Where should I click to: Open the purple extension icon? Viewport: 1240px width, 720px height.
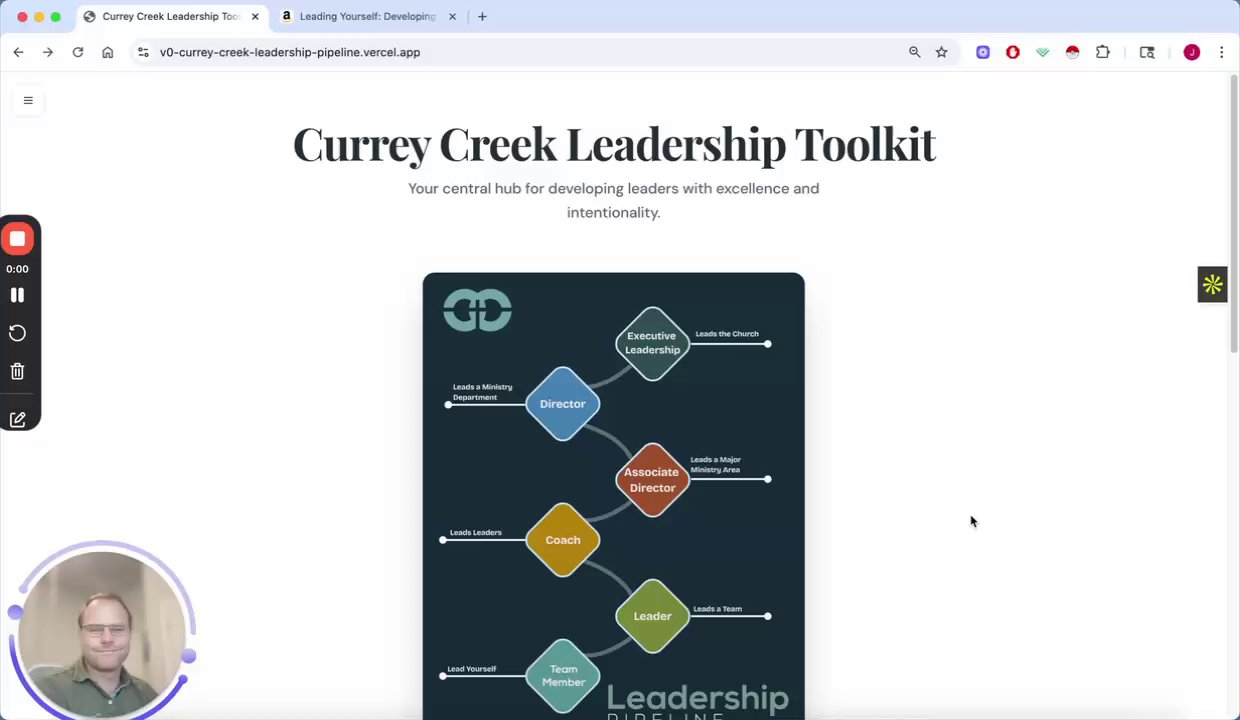click(983, 52)
